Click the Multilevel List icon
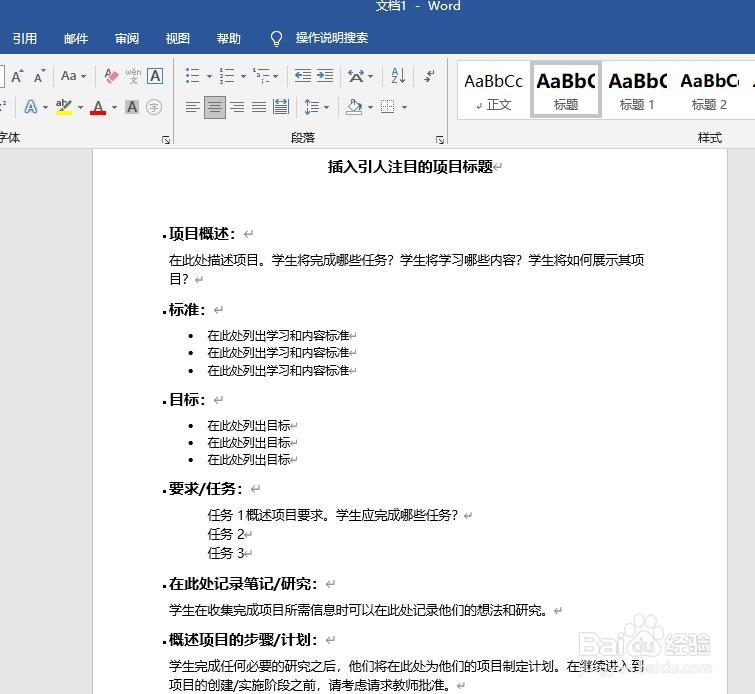755x694 pixels. tap(261, 76)
